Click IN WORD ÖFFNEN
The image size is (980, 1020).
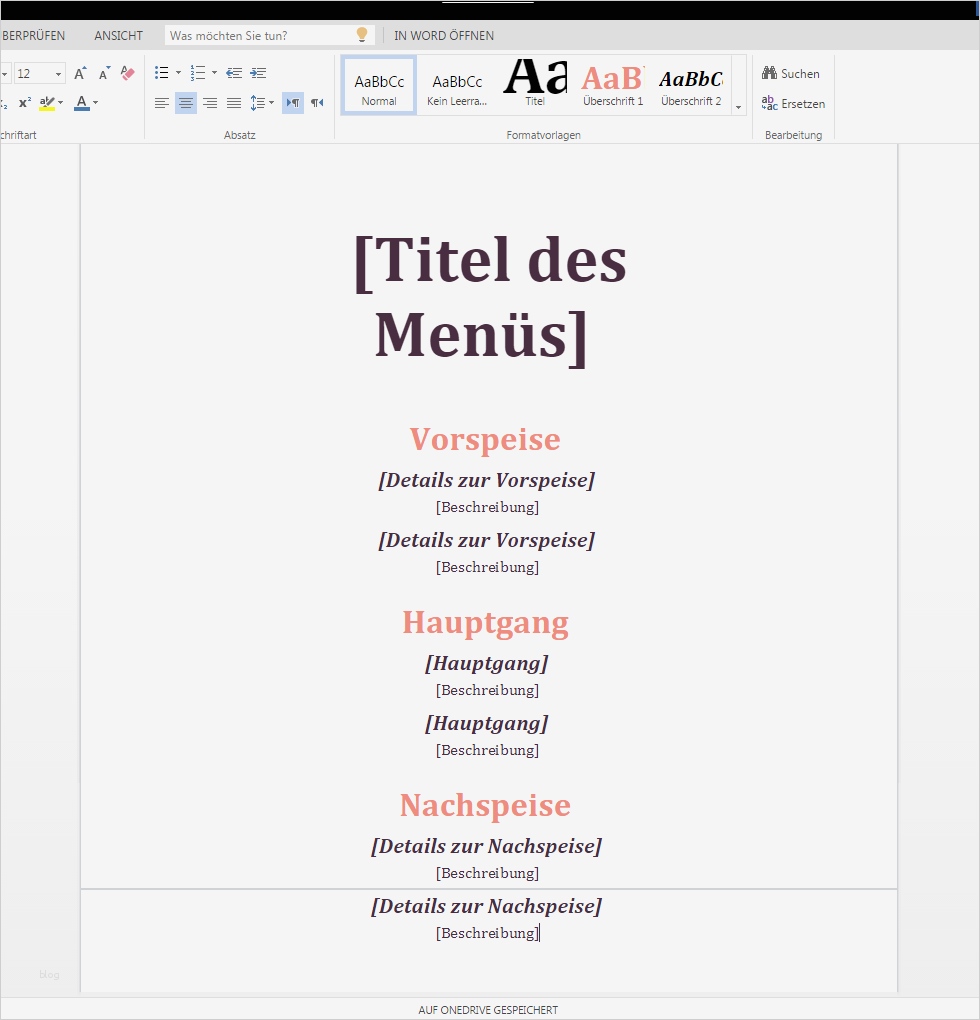tap(444, 36)
